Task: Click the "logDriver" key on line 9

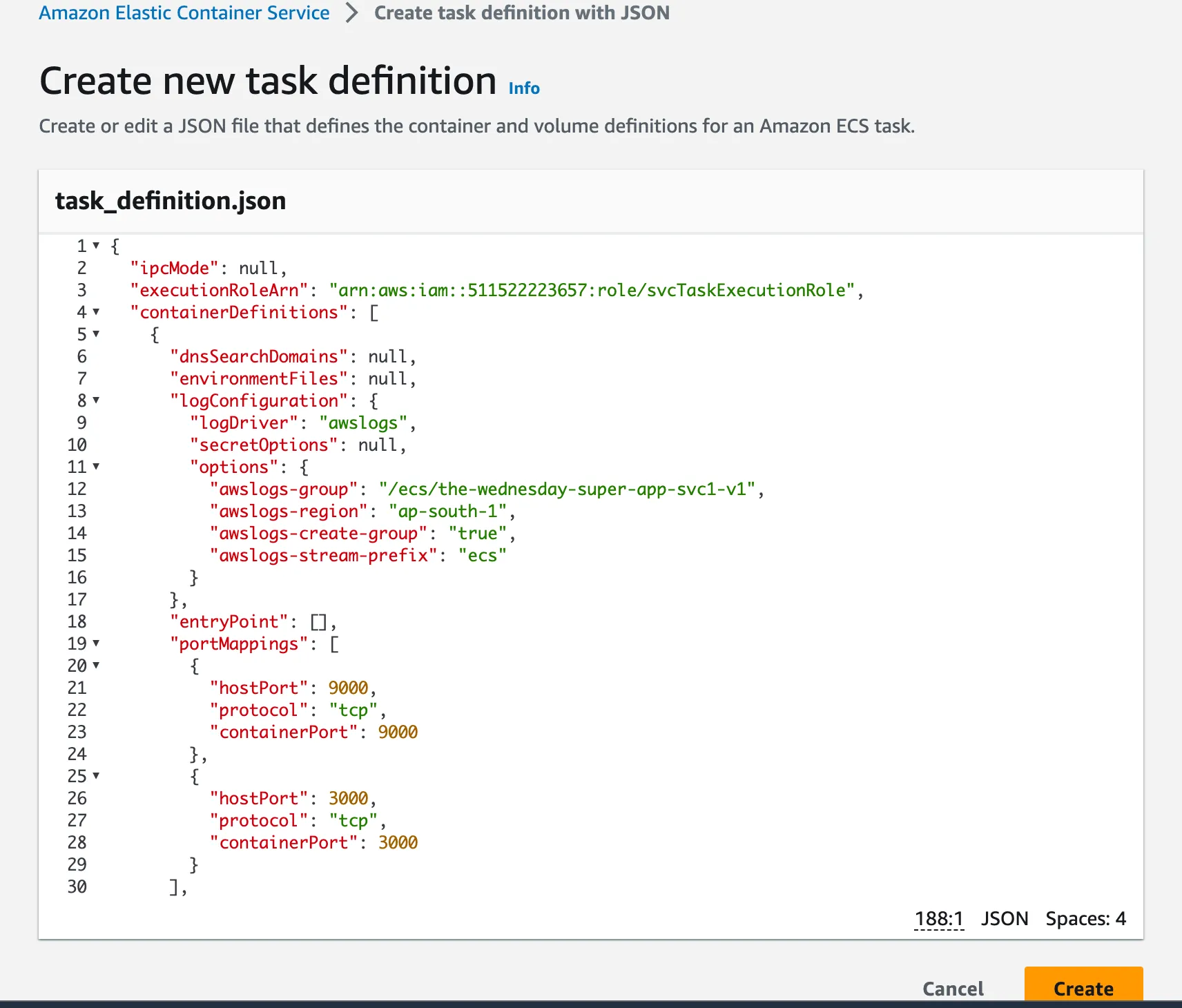Action: (244, 423)
